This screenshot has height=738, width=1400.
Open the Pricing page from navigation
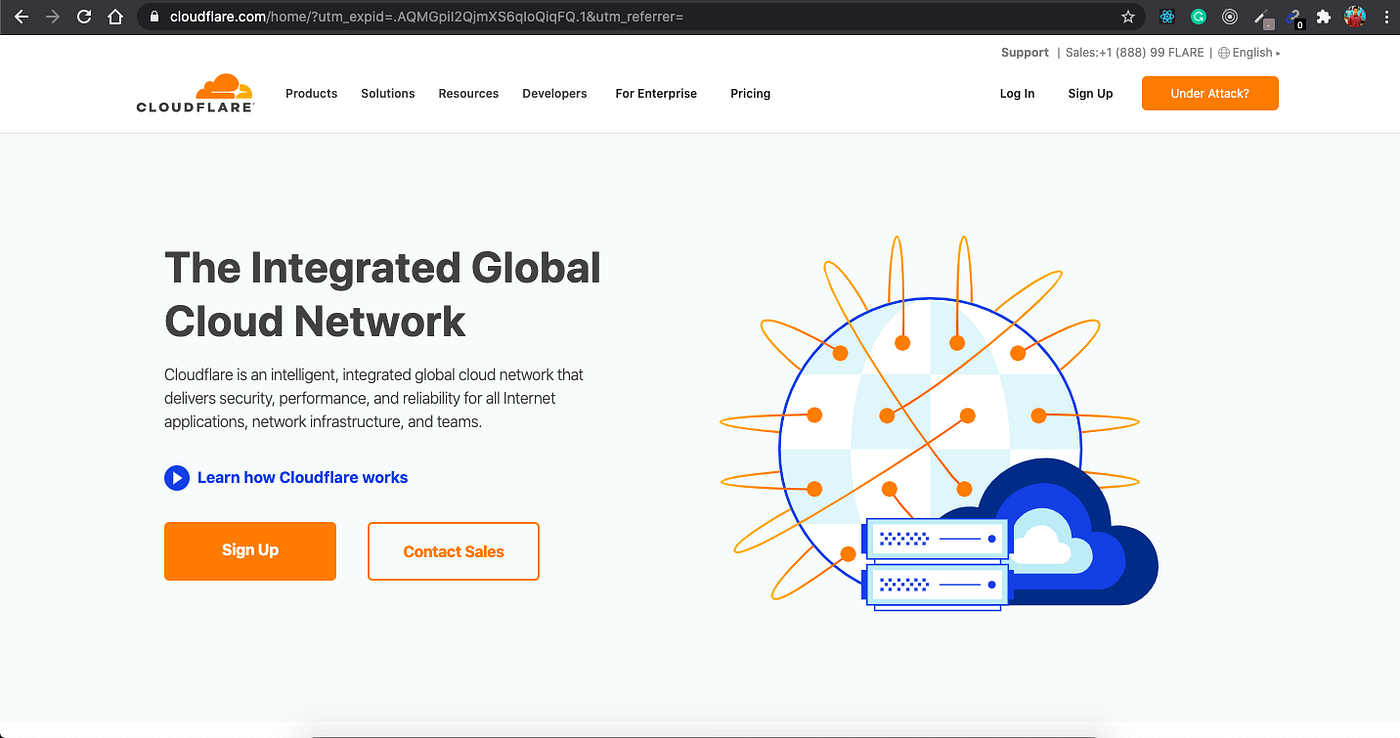(x=750, y=93)
